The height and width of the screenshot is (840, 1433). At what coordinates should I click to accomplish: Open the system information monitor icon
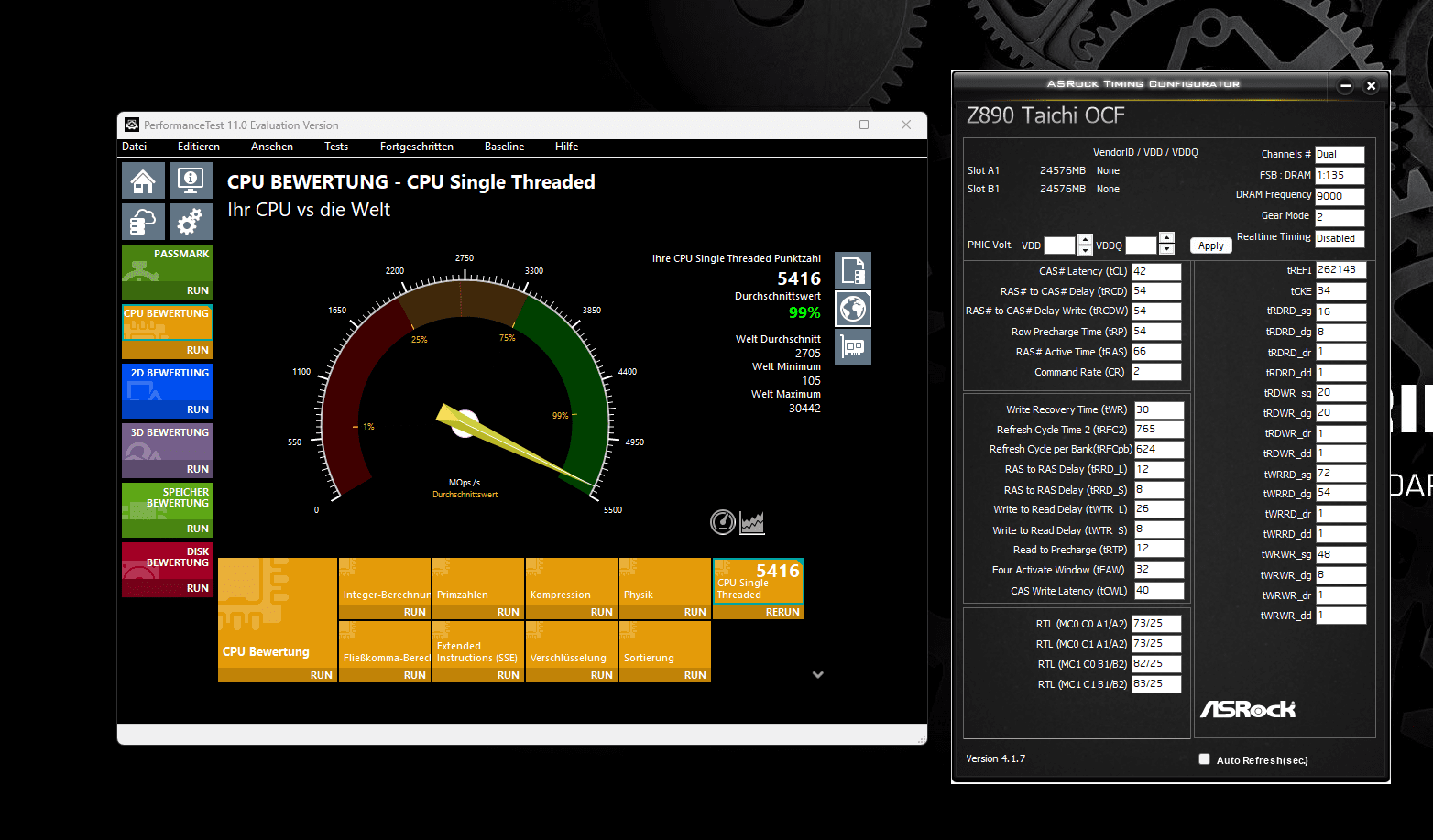[191, 180]
